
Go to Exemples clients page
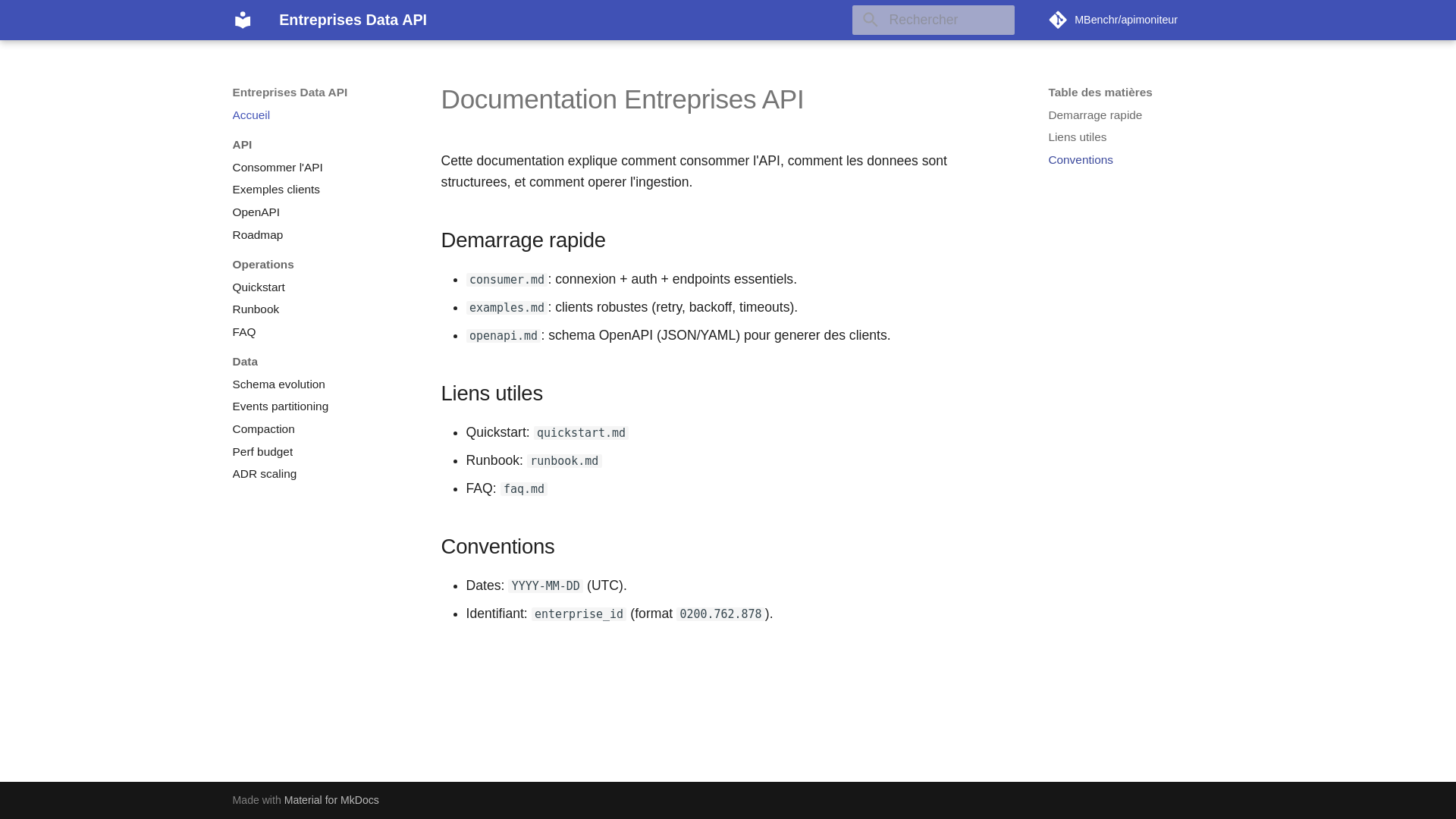tap(276, 190)
